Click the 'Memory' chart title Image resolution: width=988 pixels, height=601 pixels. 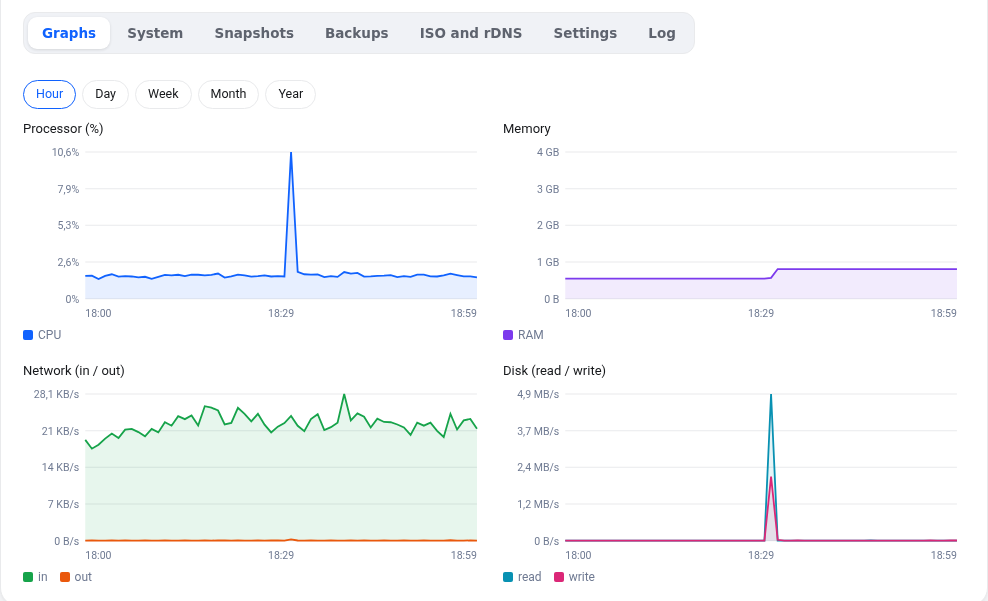(527, 129)
